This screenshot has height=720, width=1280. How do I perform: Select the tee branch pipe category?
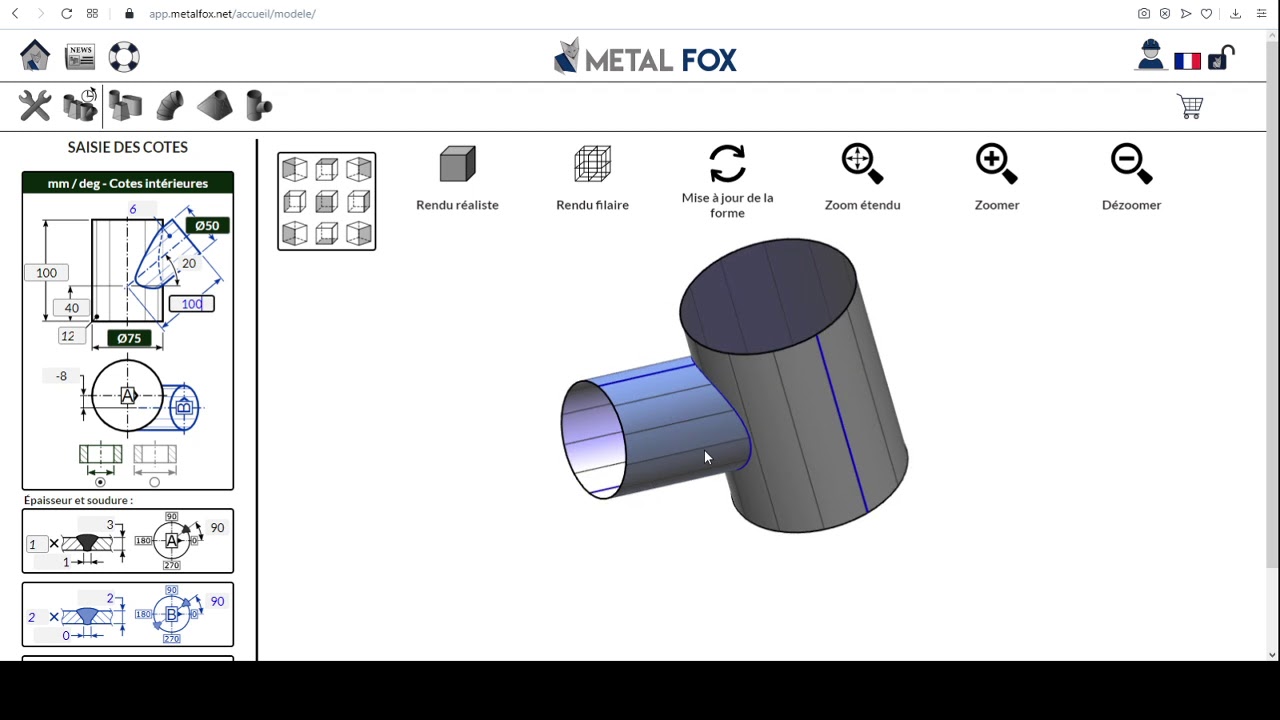pyautogui.click(x=258, y=106)
